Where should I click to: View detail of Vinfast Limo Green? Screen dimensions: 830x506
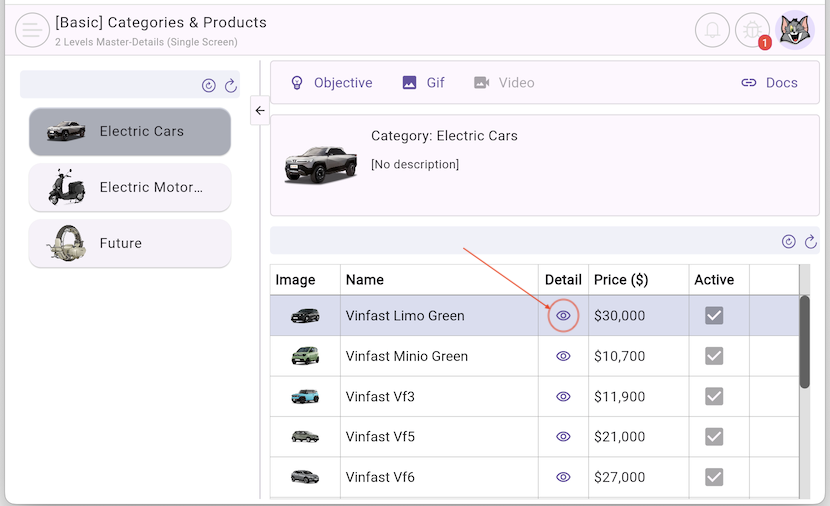pyautogui.click(x=563, y=316)
